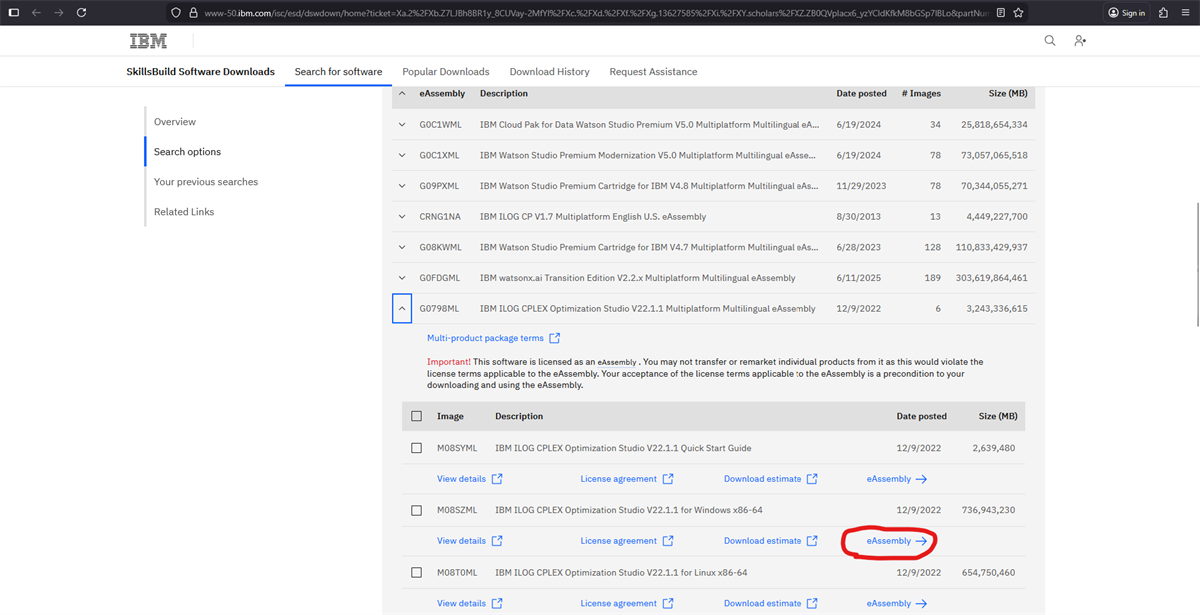Click the browser address bar URL
Viewport: 1200px width, 615px height.
click(x=598, y=13)
